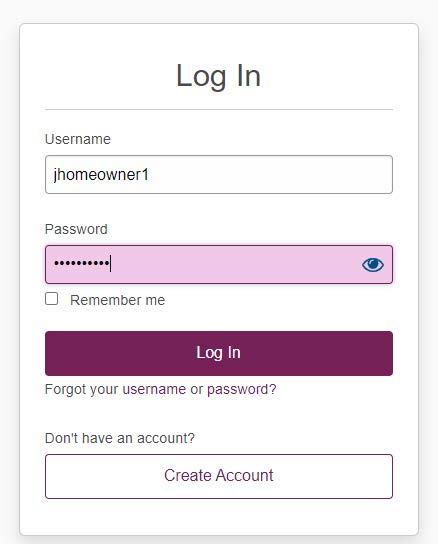The image size is (438, 544).
Task: Click the Remember me label text
Action: pos(117,300)
